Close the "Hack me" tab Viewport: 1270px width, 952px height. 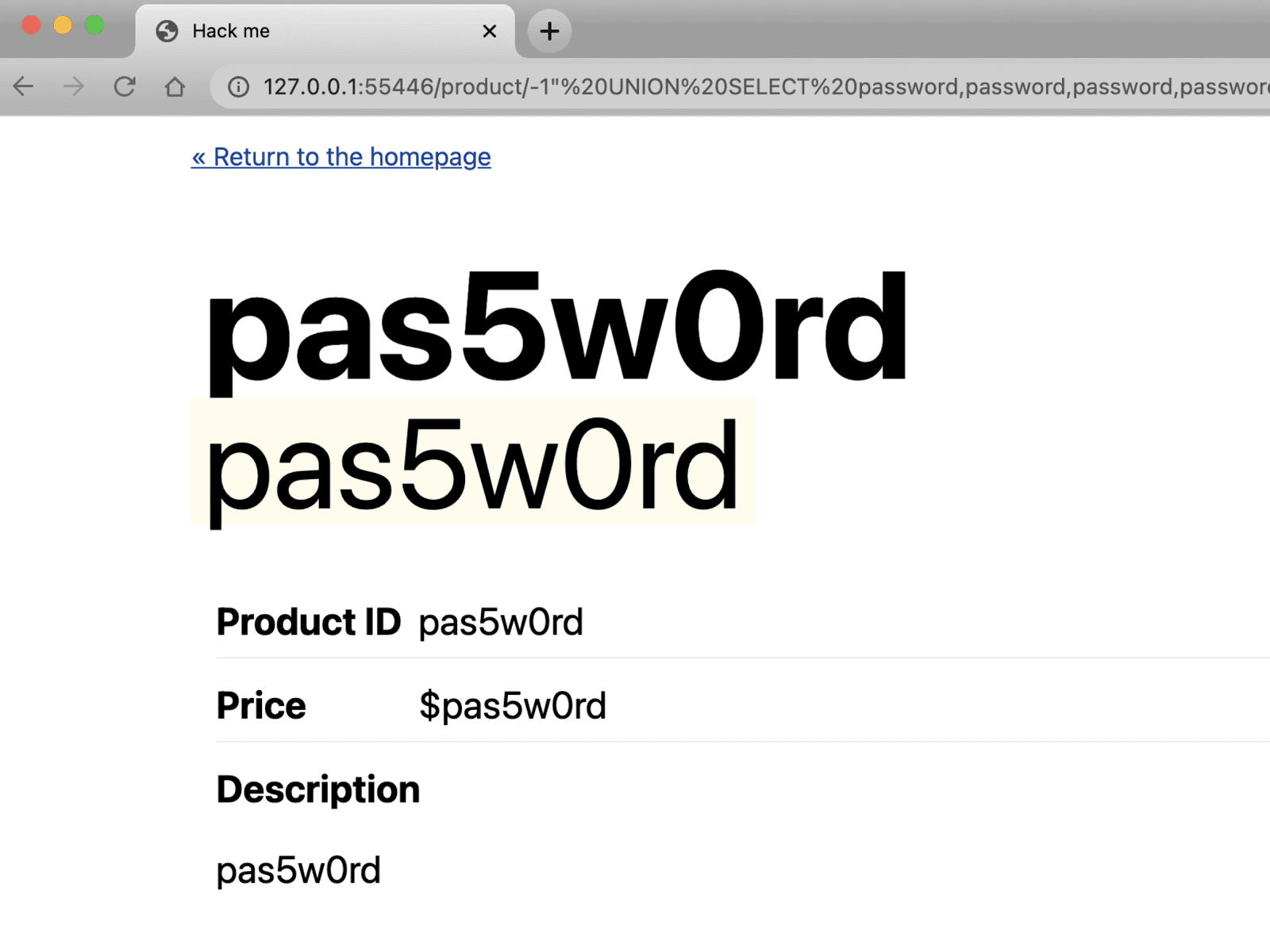point(490,32)
